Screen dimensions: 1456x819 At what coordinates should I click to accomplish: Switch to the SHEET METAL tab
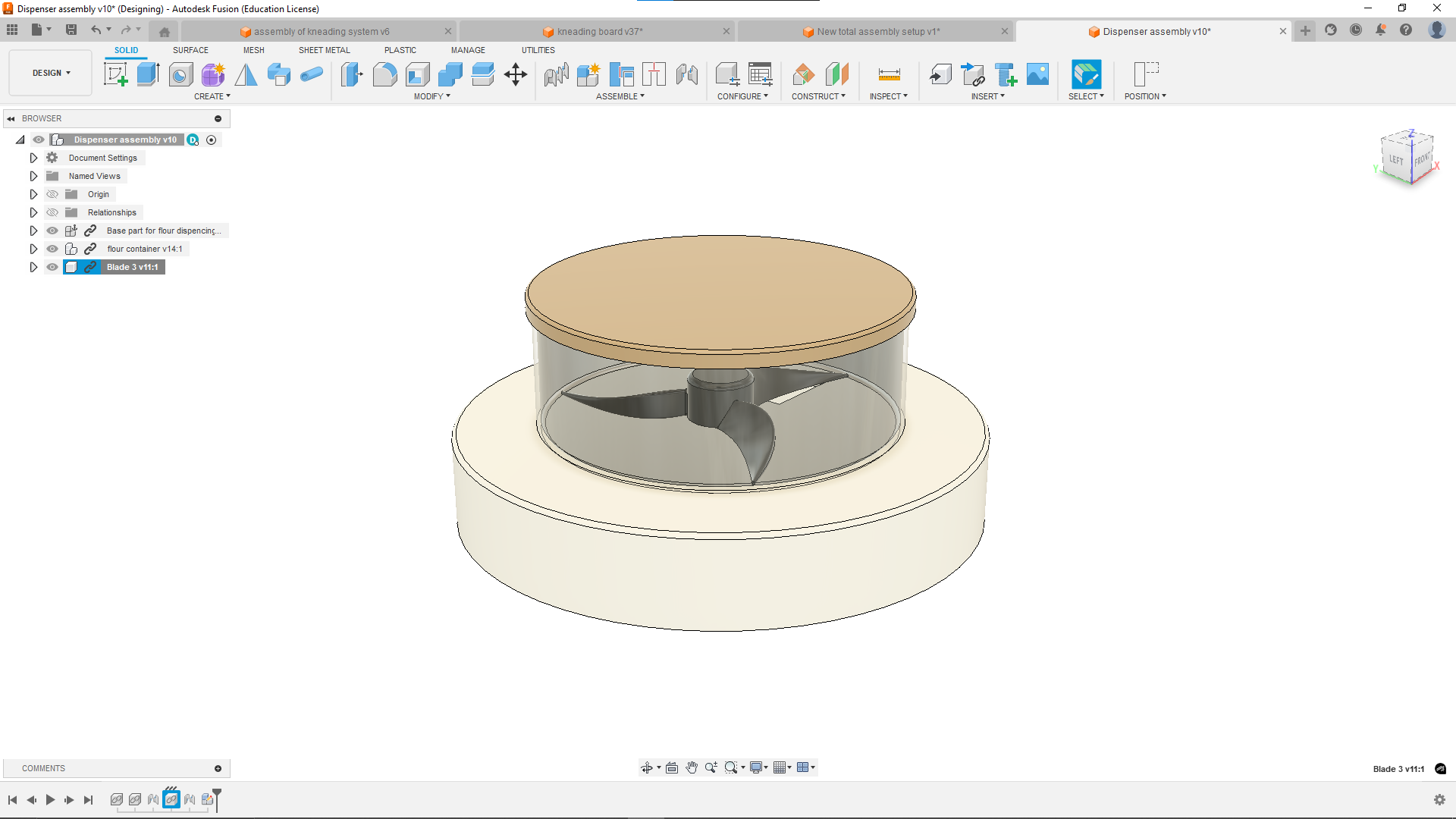click(x=324, y=50)
